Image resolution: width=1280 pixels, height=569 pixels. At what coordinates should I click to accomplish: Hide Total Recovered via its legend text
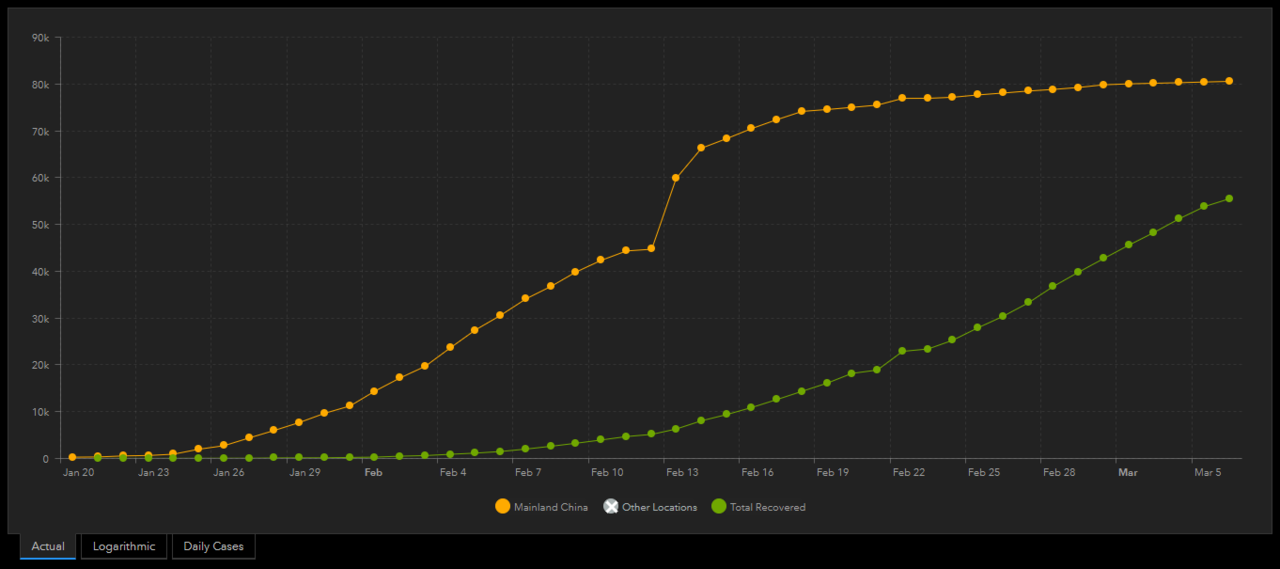tap(767, 507)
